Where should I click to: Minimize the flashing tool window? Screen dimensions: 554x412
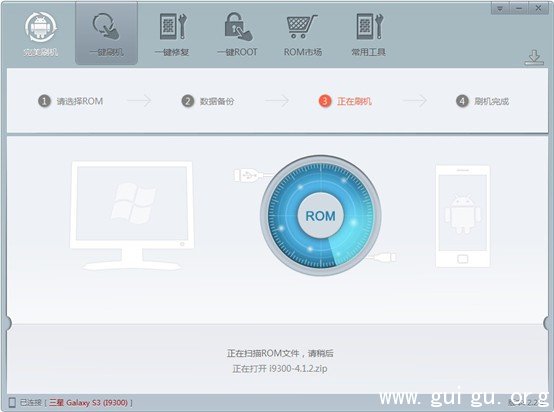(x=519, y=8)
